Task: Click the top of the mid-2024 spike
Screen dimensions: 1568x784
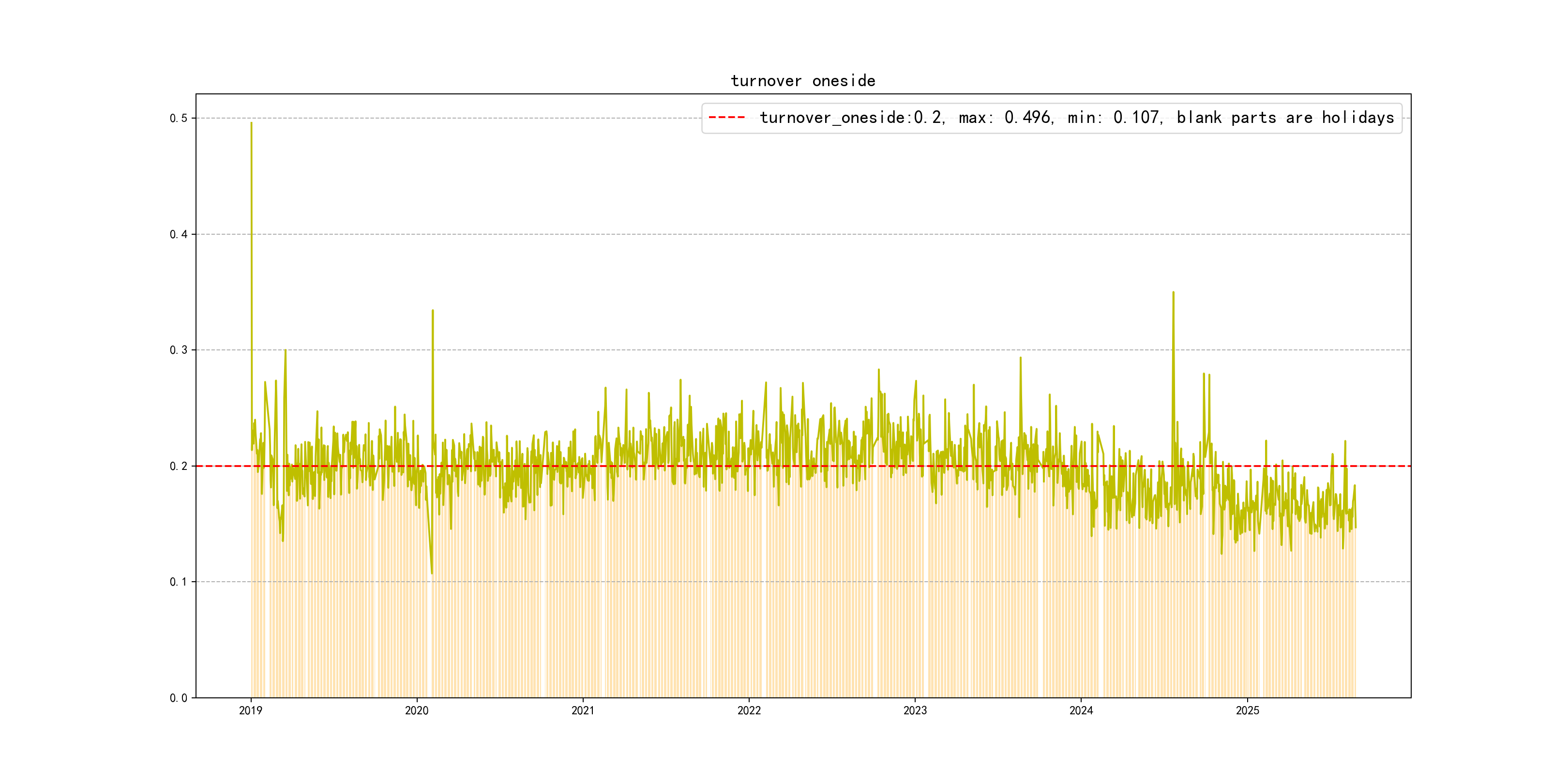Action: pyautogui.click(x=1174, y=292)
